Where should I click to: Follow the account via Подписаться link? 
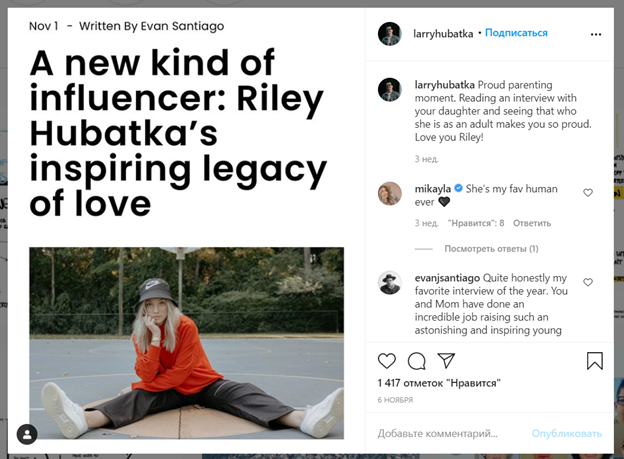(516, 33)
